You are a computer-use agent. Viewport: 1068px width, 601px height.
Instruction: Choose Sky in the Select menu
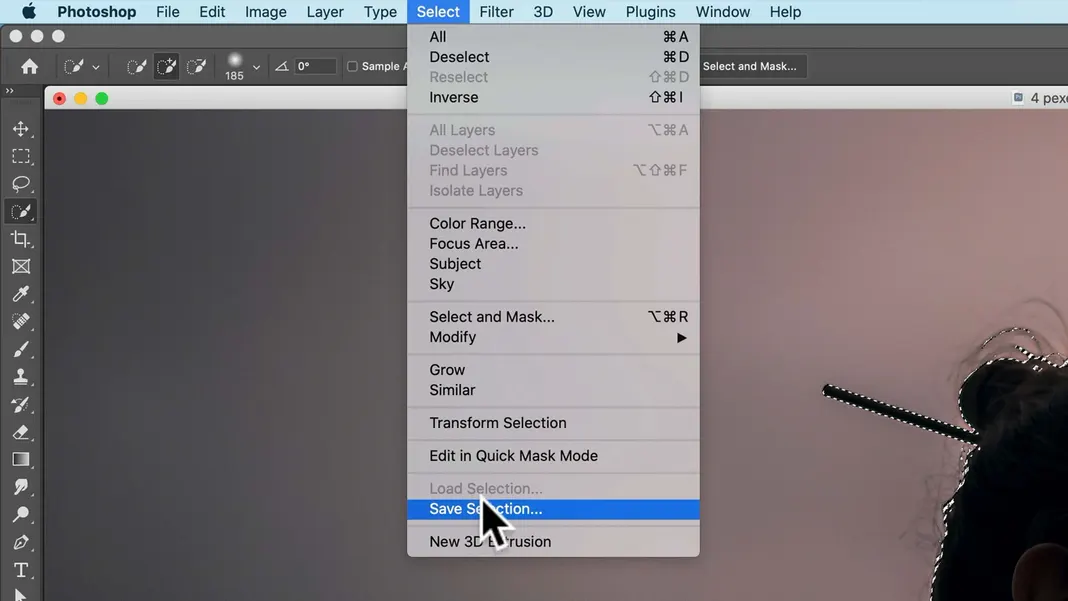tap(553, 284)
